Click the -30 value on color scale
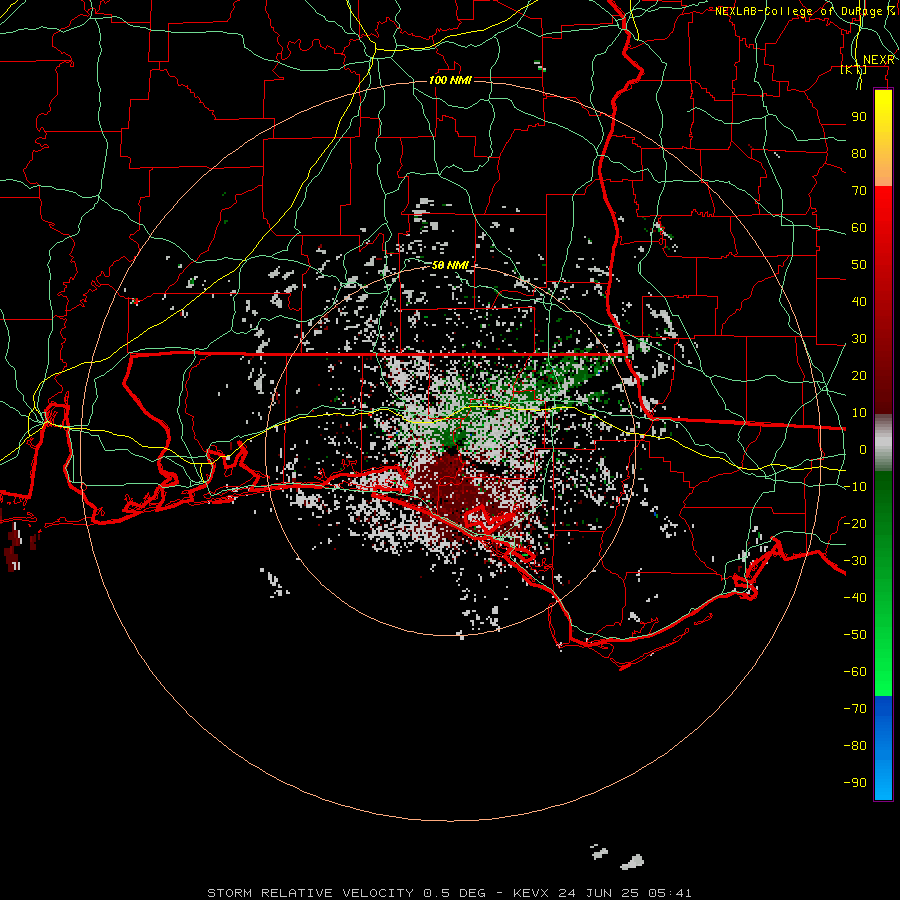 click(x=855, y=561)
